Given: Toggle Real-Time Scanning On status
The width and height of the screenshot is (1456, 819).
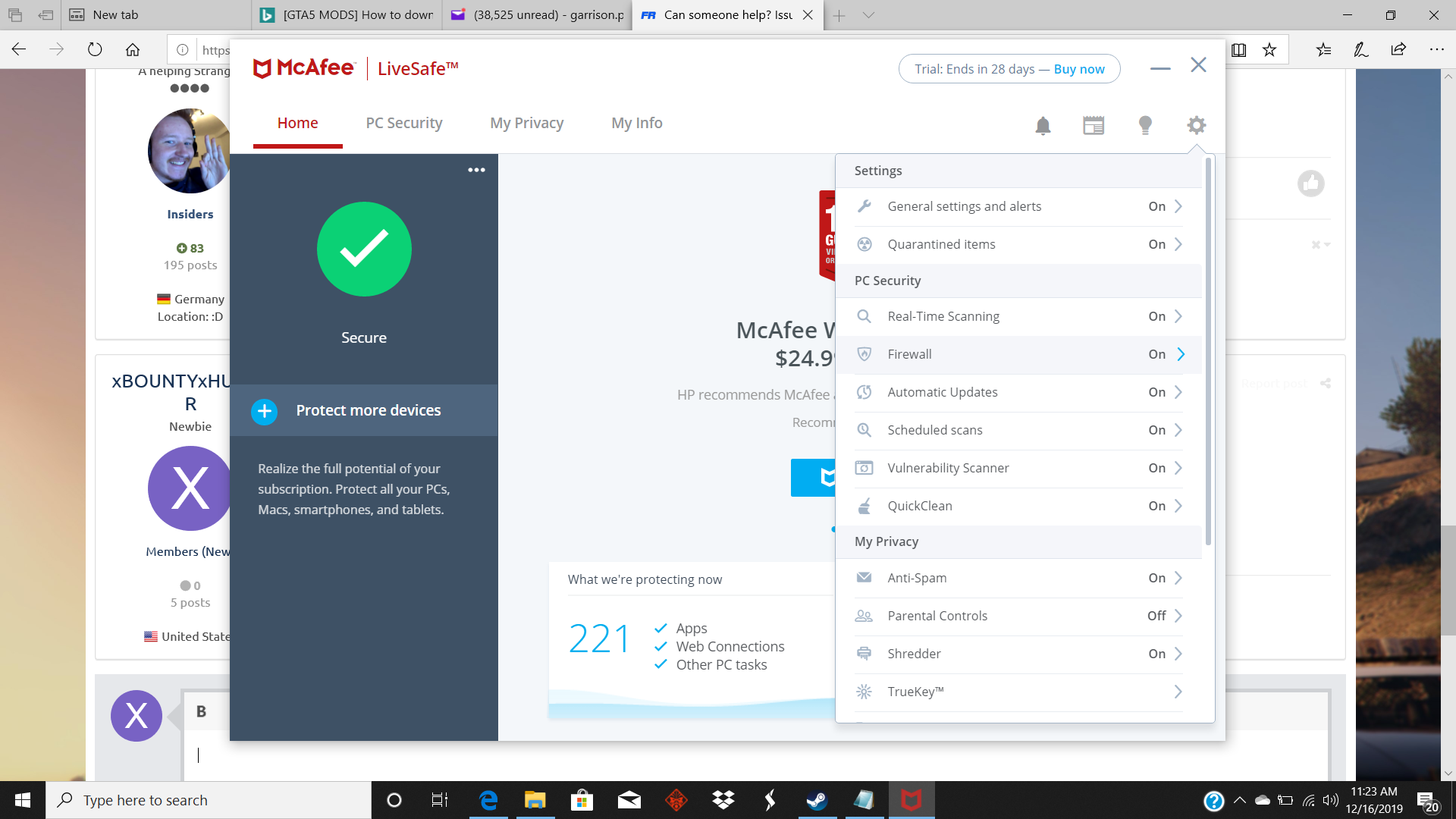Looking at the screenshot, I should click(x=1156, y=316).
